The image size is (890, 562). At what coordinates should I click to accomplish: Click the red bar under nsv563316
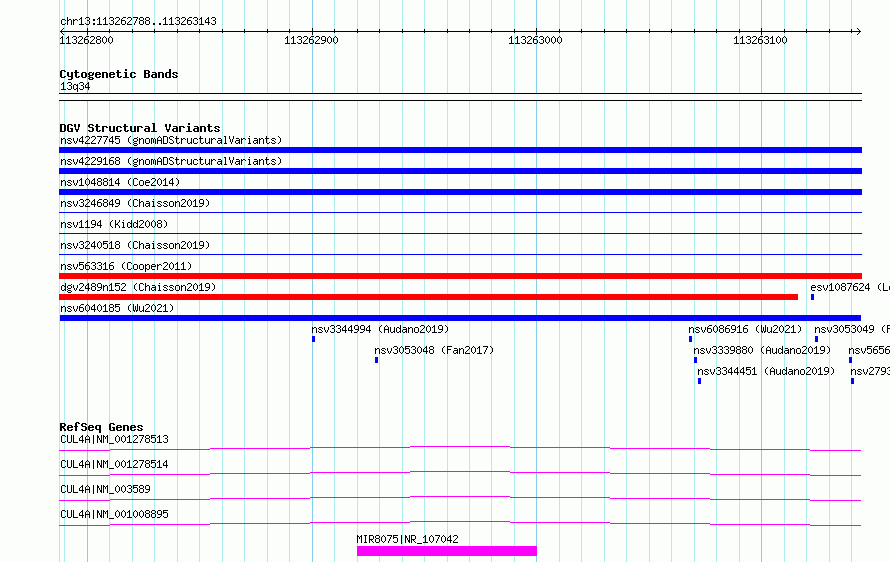[x=460, y=276]
